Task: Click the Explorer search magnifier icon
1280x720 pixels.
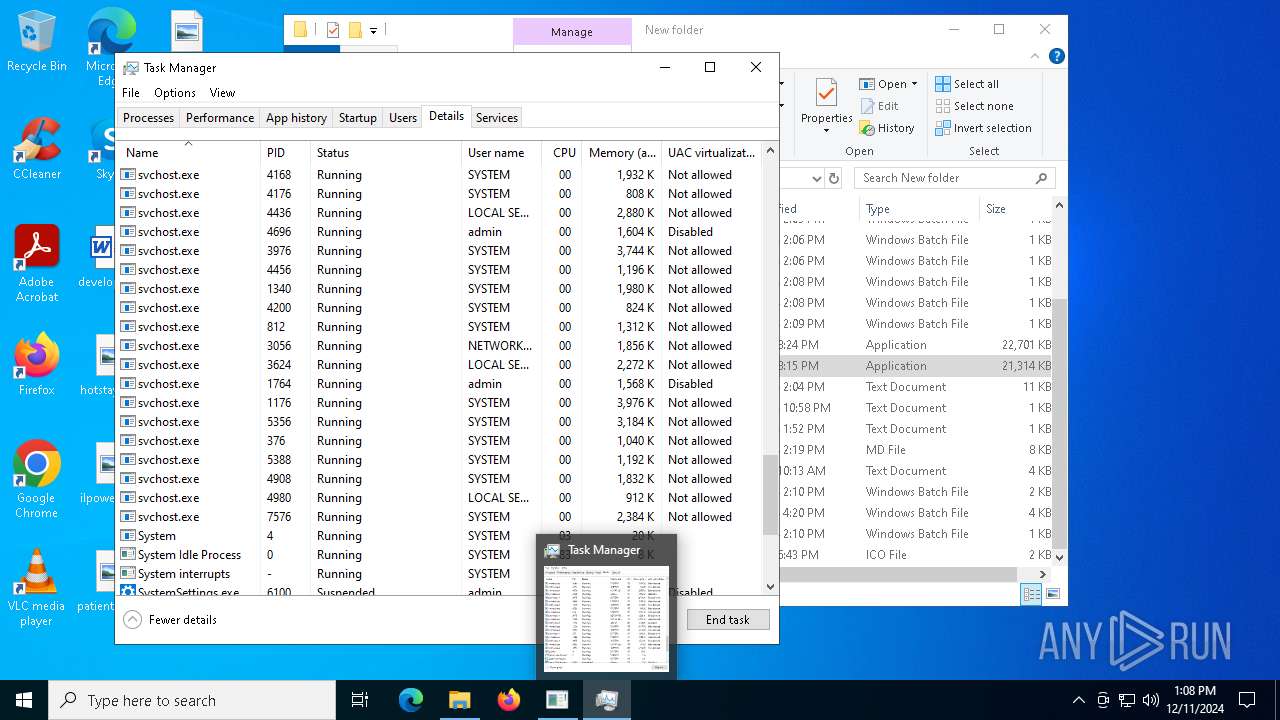Action: pyautogui.click(x=1042, y=178)
